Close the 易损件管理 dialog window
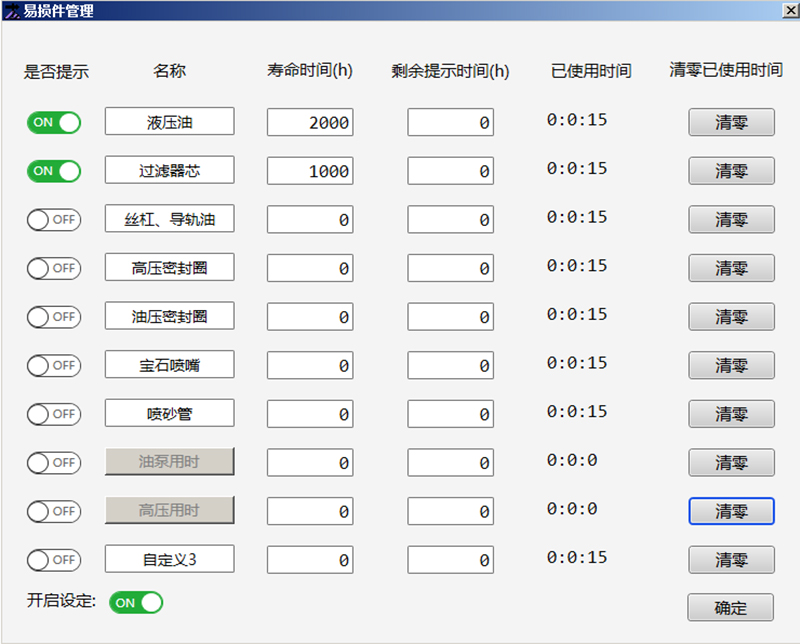The width and height of the screenshot is (800, 644). click(x=790, y=10)
